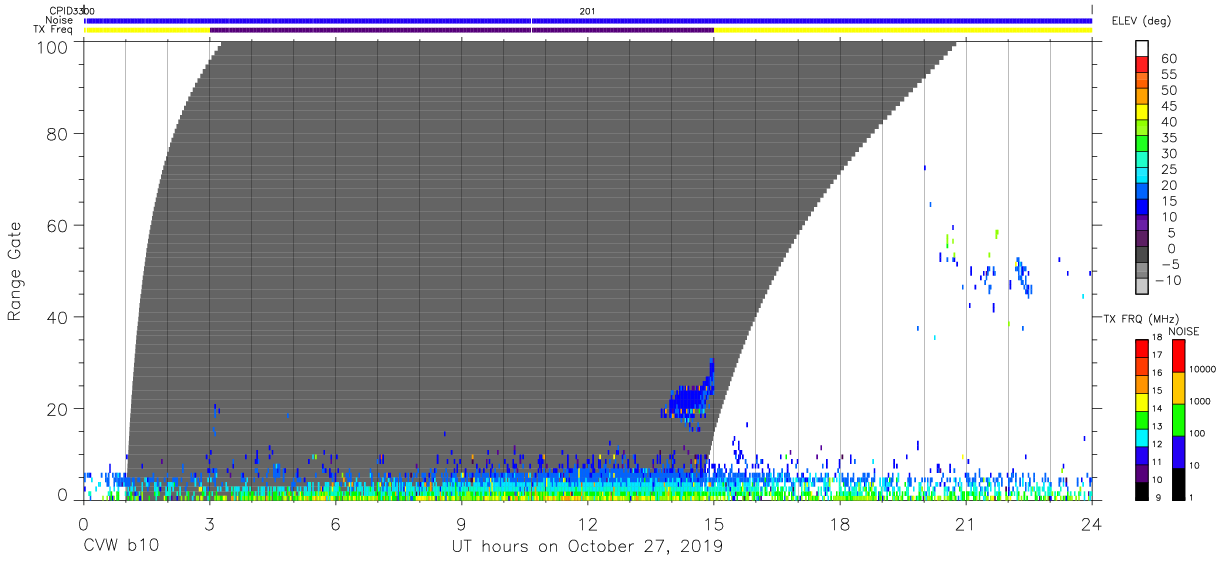Click the yellow TX Freq strip segment before 3 UT

(147, 30)
